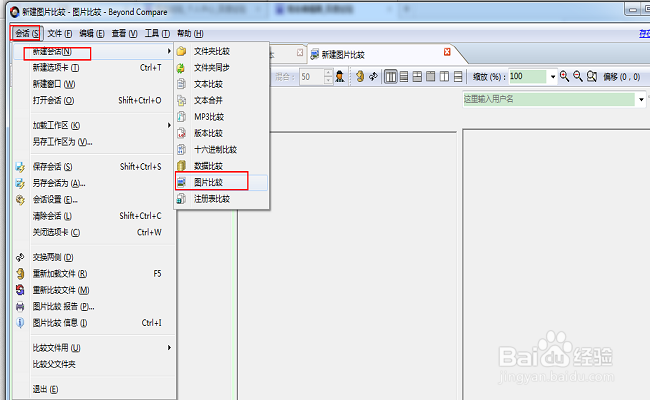650x400 pixels.
Task: Click 新建窗口 (W) menu entry
Action: [x=93, y=84]
